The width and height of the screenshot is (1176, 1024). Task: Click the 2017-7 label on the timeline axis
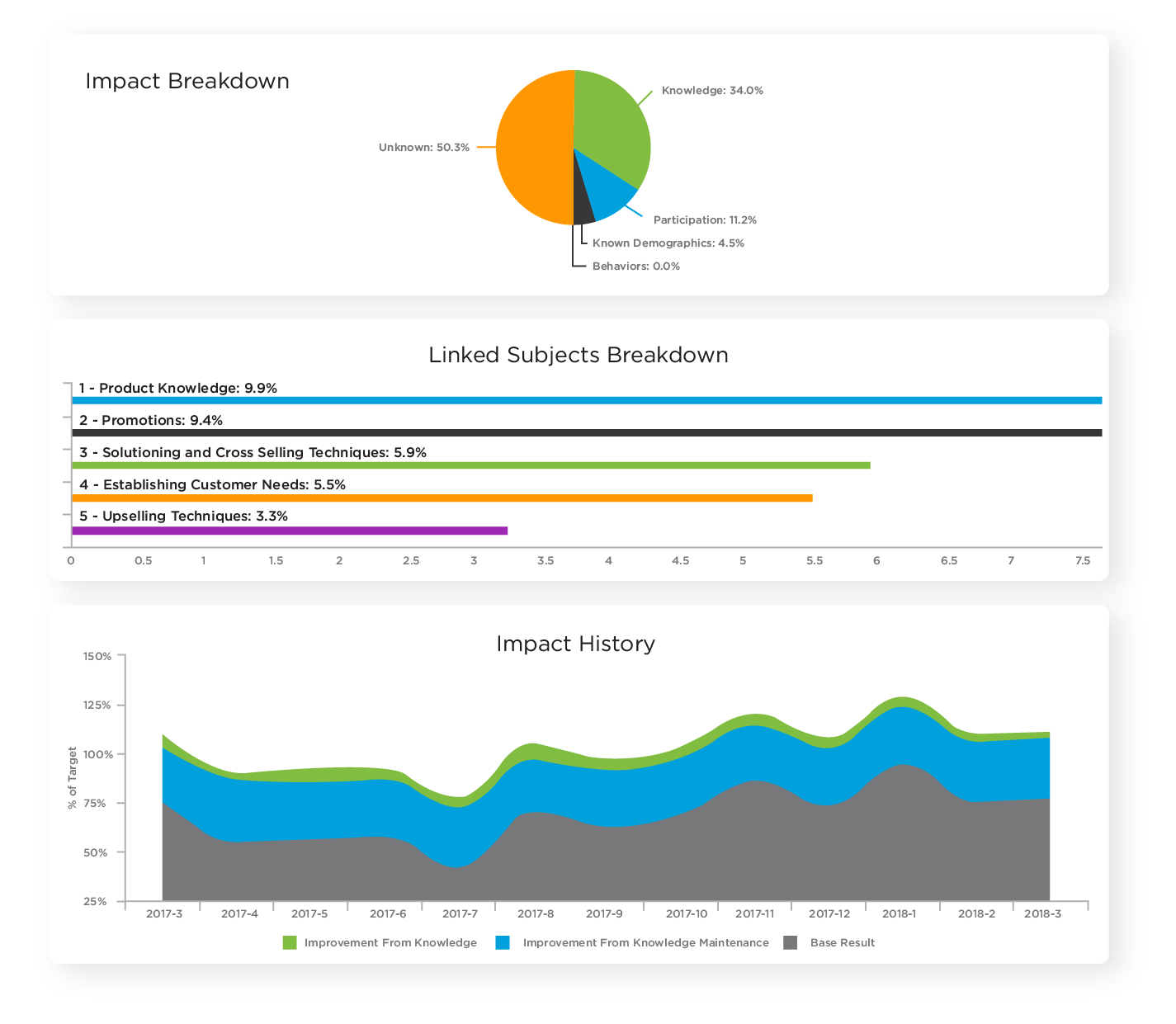tap(460, 913)
